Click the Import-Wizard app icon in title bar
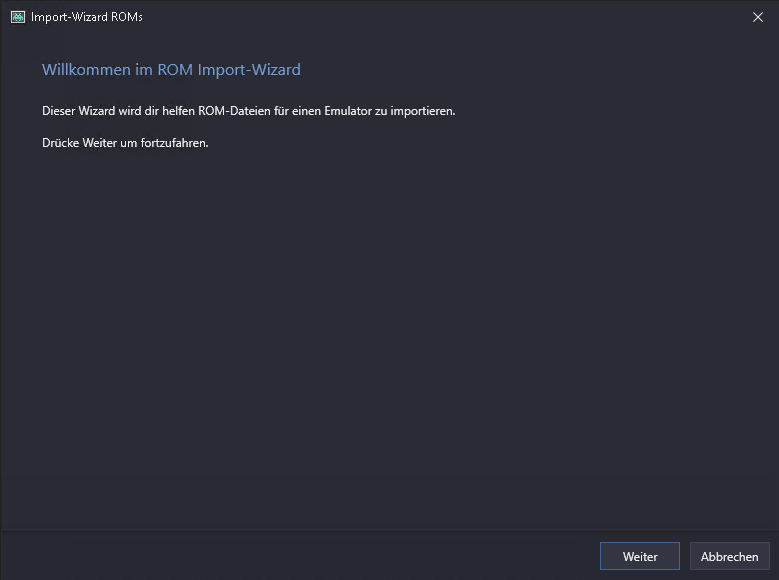Screen dimensions: 779x580 click(x=17, y=17)
